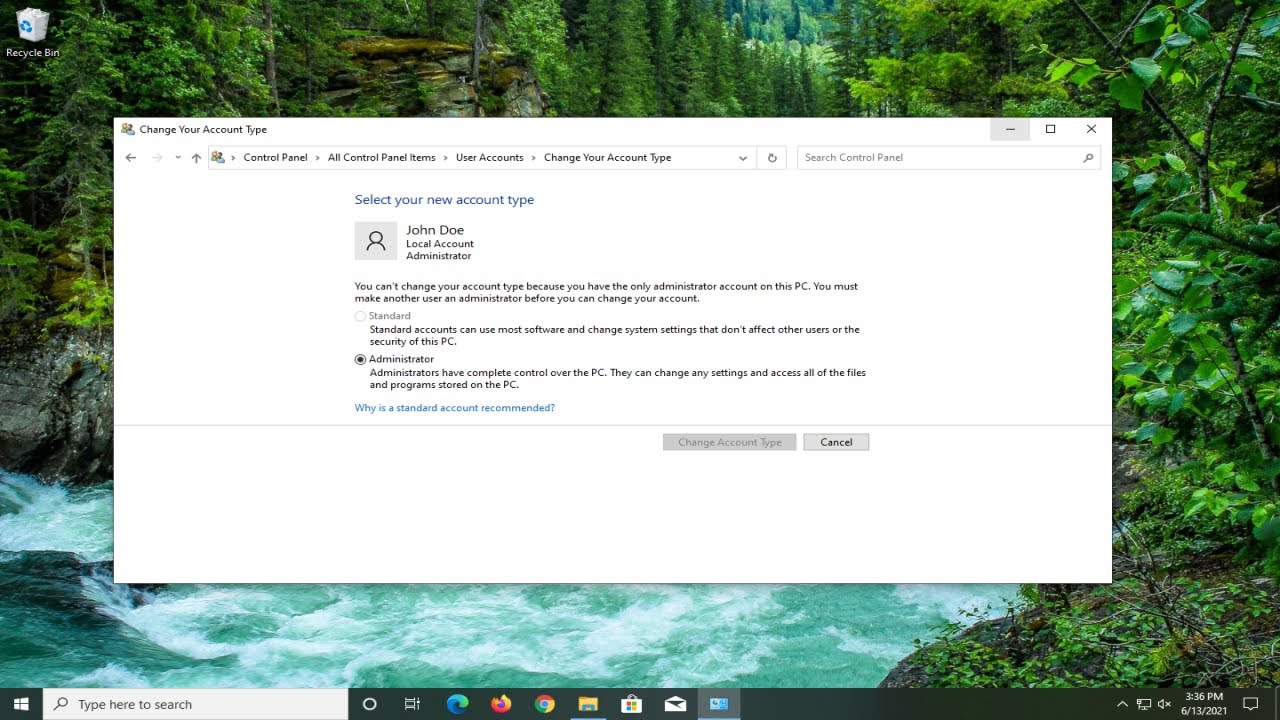Click the User Accounts icon in address bar
The width and height of the screenshot is (1280, 720).
tap(218, 157)
